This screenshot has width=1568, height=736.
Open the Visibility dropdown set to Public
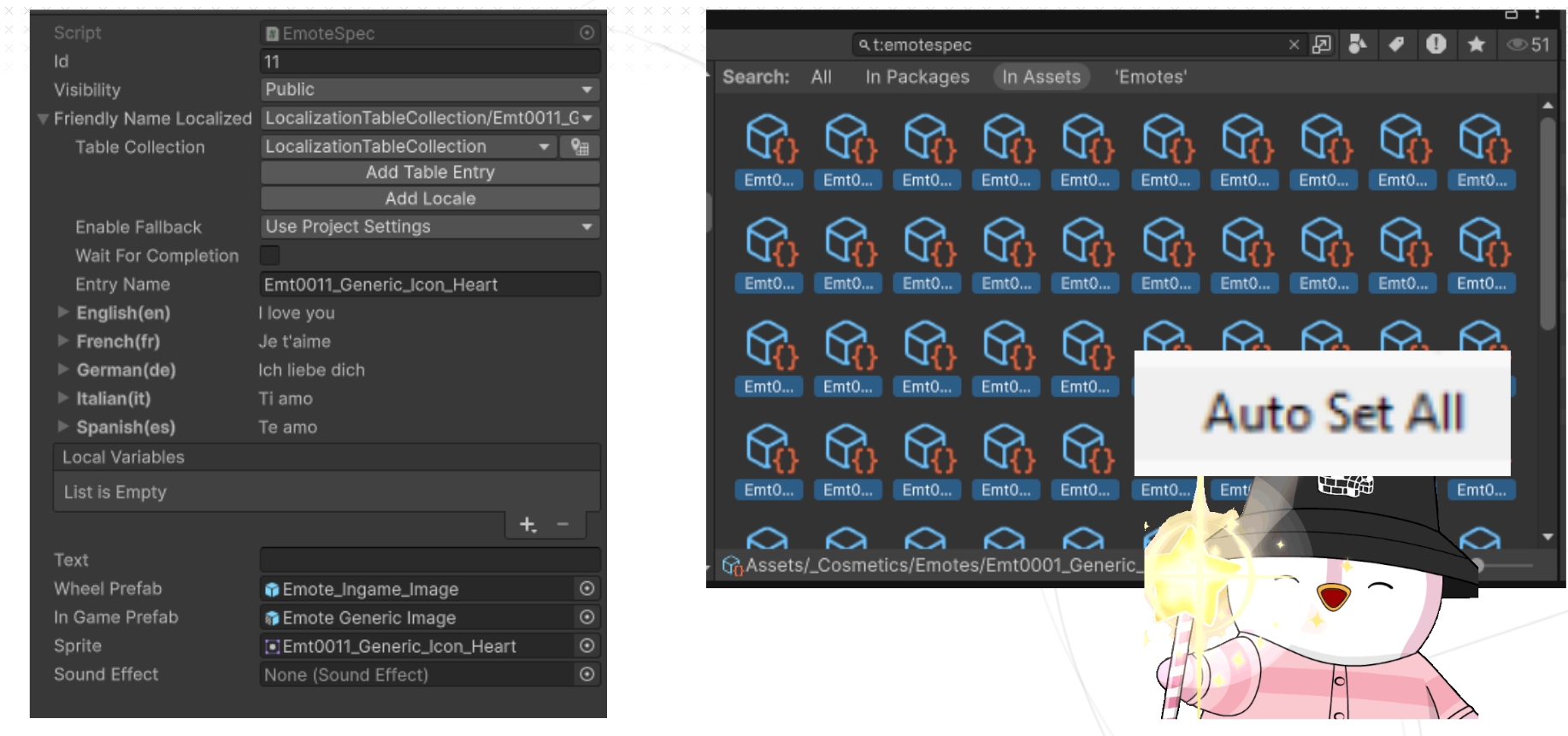429,90
